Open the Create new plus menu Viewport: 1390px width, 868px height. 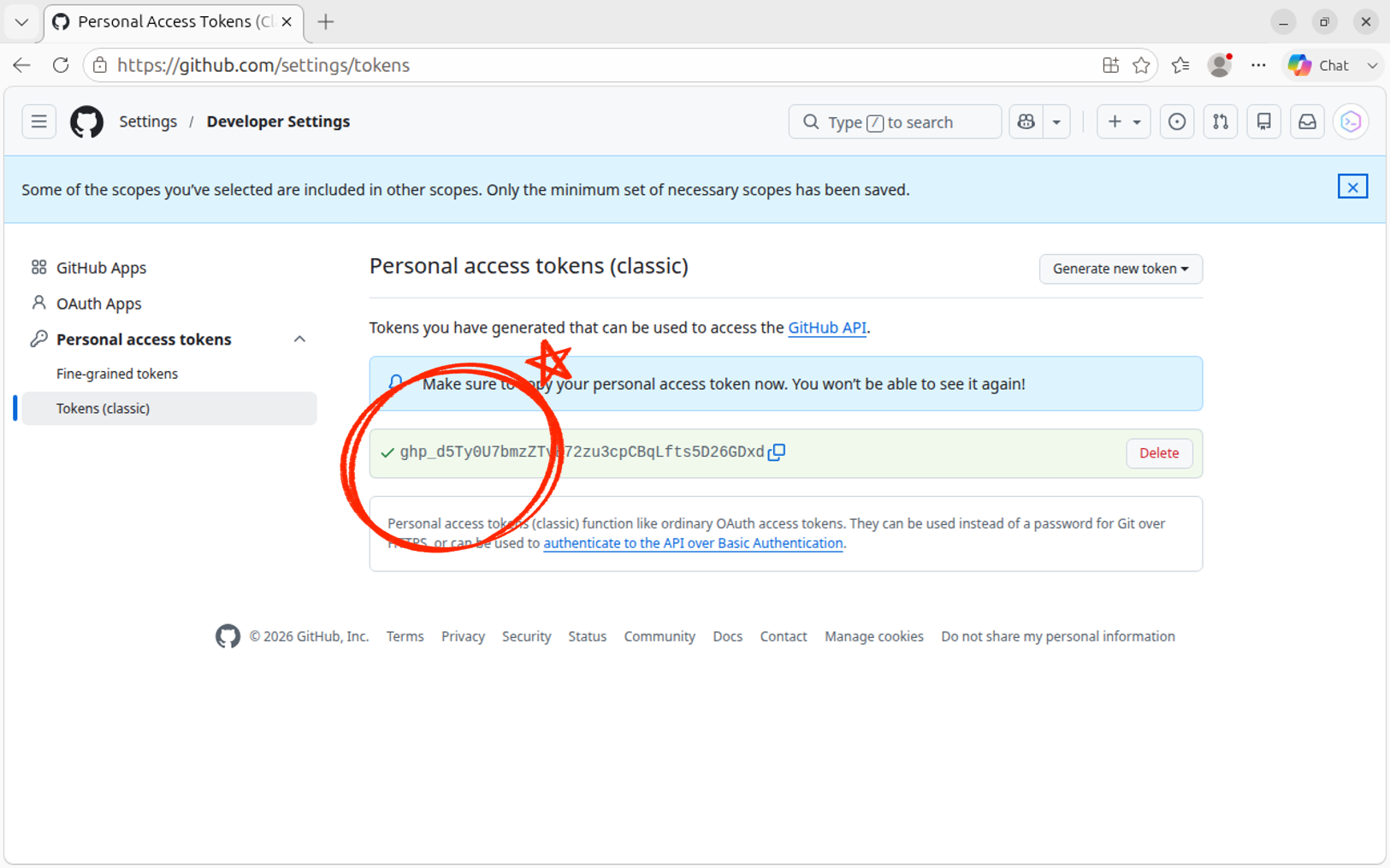coord(1124,121)
